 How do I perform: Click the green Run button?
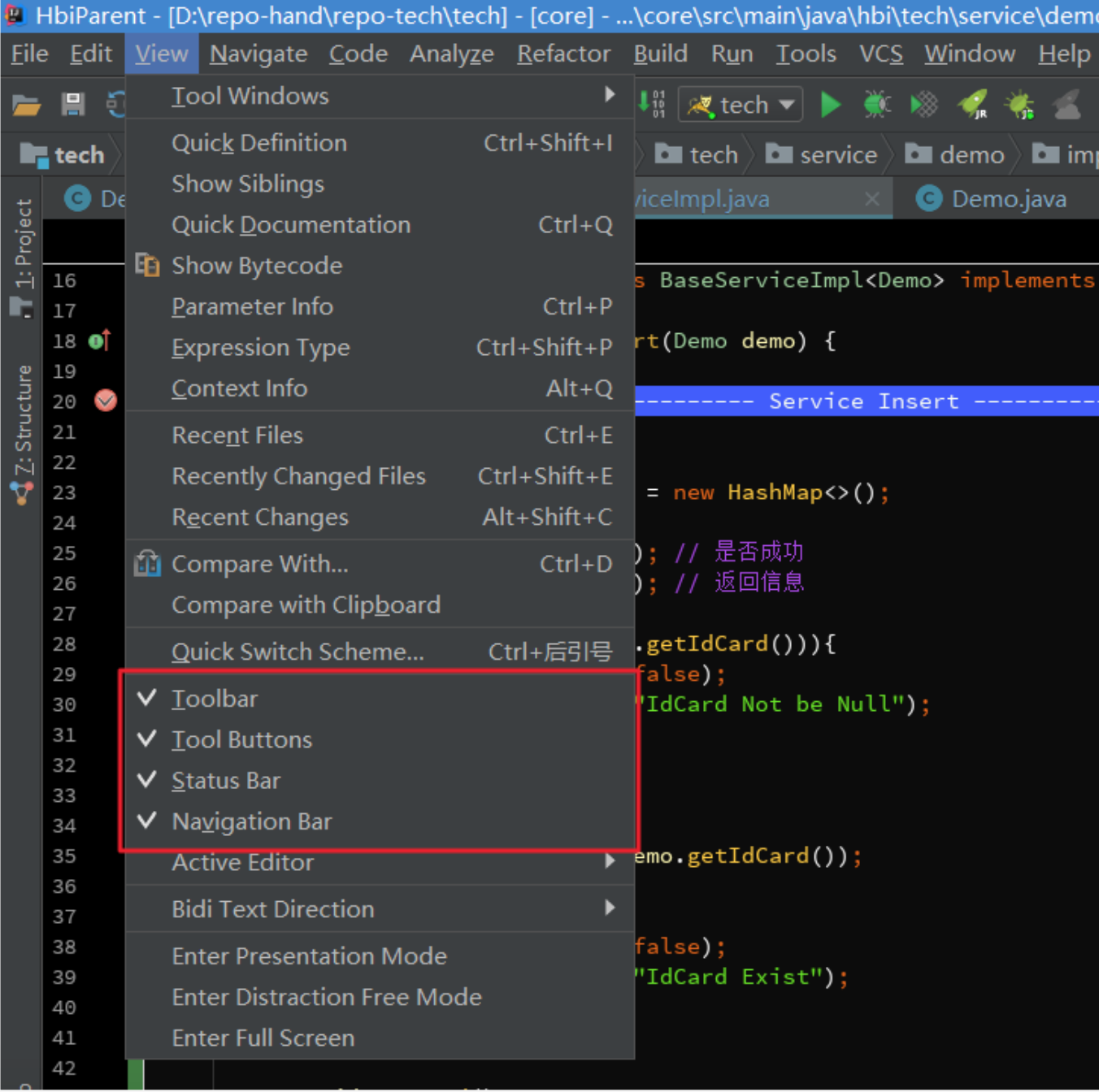coord(830,105)
